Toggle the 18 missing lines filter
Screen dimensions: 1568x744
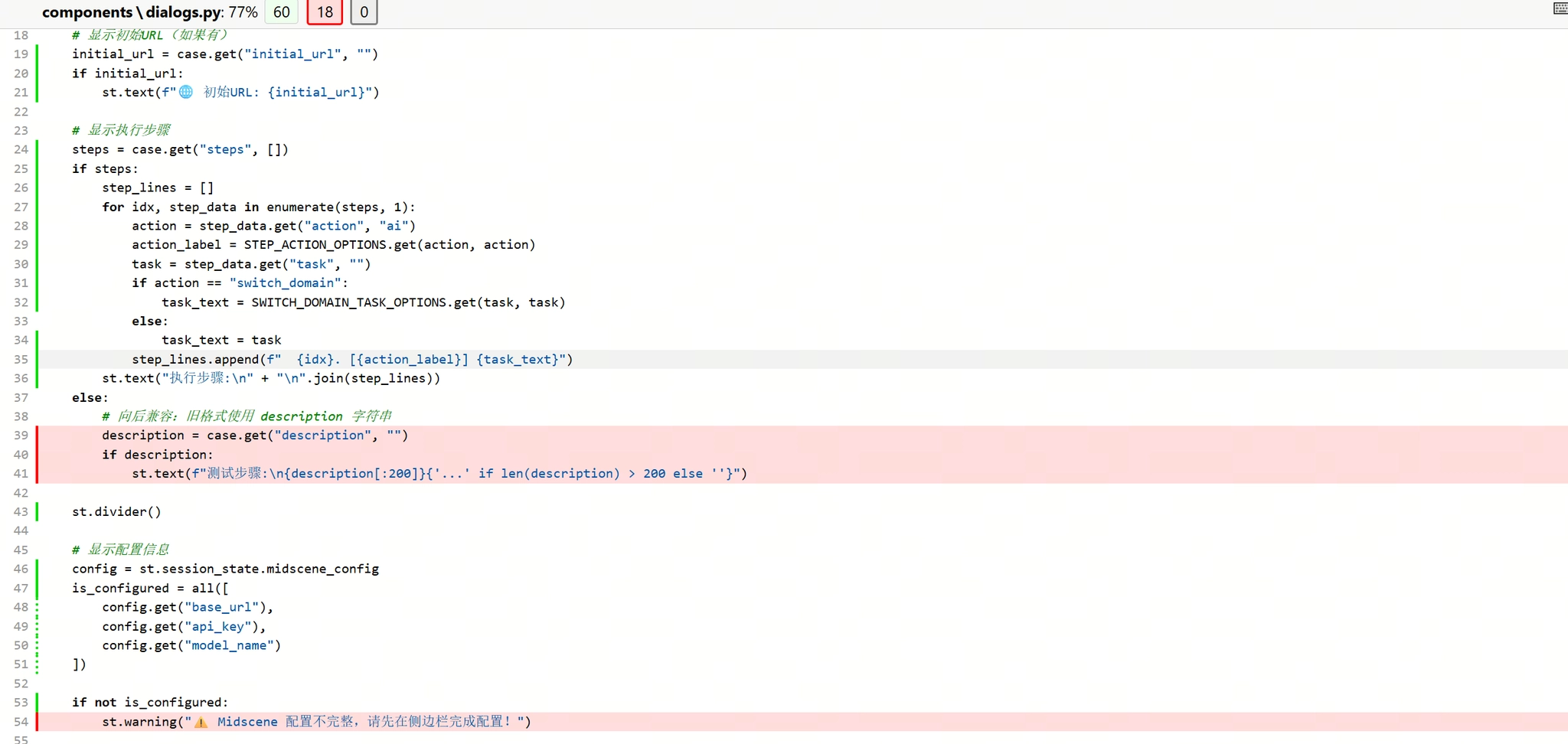[325, 12]
